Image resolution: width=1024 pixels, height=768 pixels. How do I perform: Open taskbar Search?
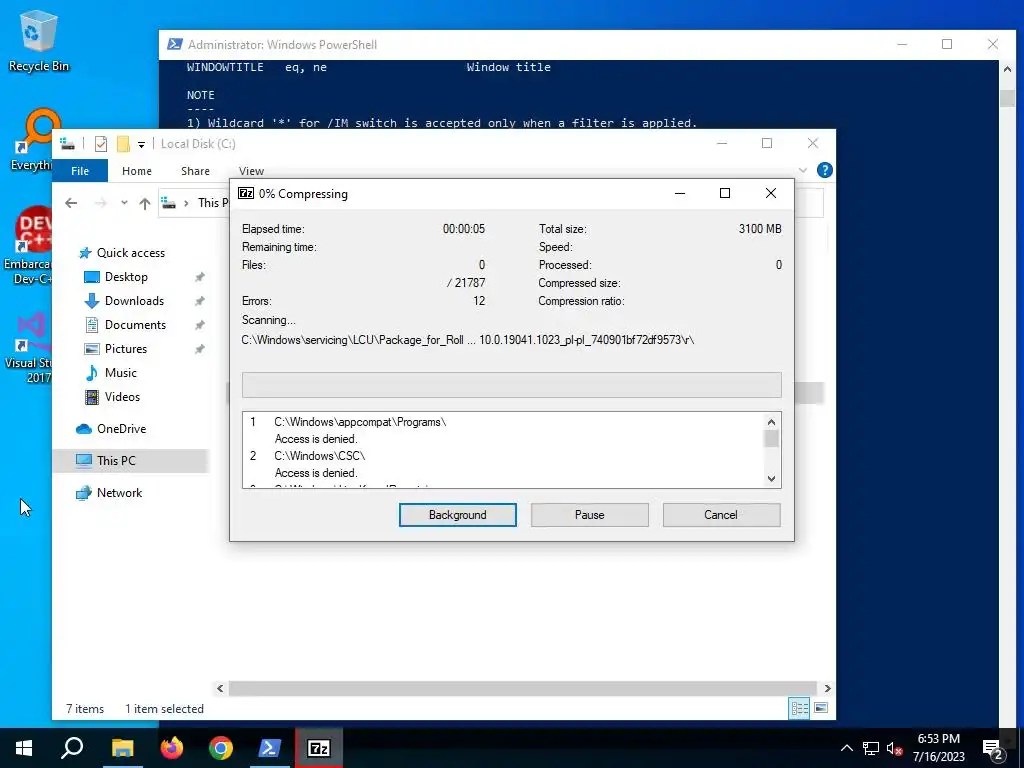point(72,748)
